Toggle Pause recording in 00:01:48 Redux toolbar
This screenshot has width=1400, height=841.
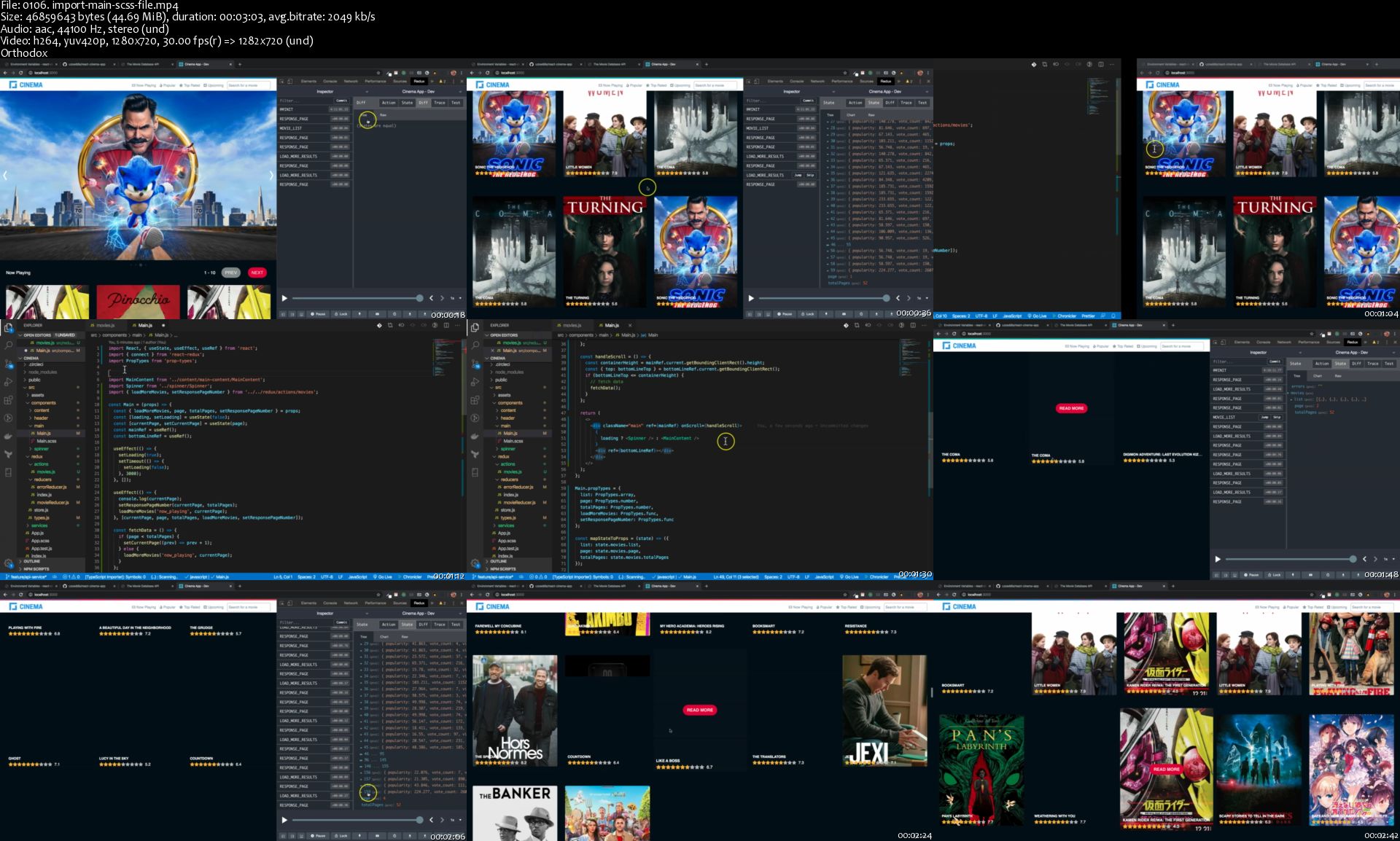(x=1251, y=575)
